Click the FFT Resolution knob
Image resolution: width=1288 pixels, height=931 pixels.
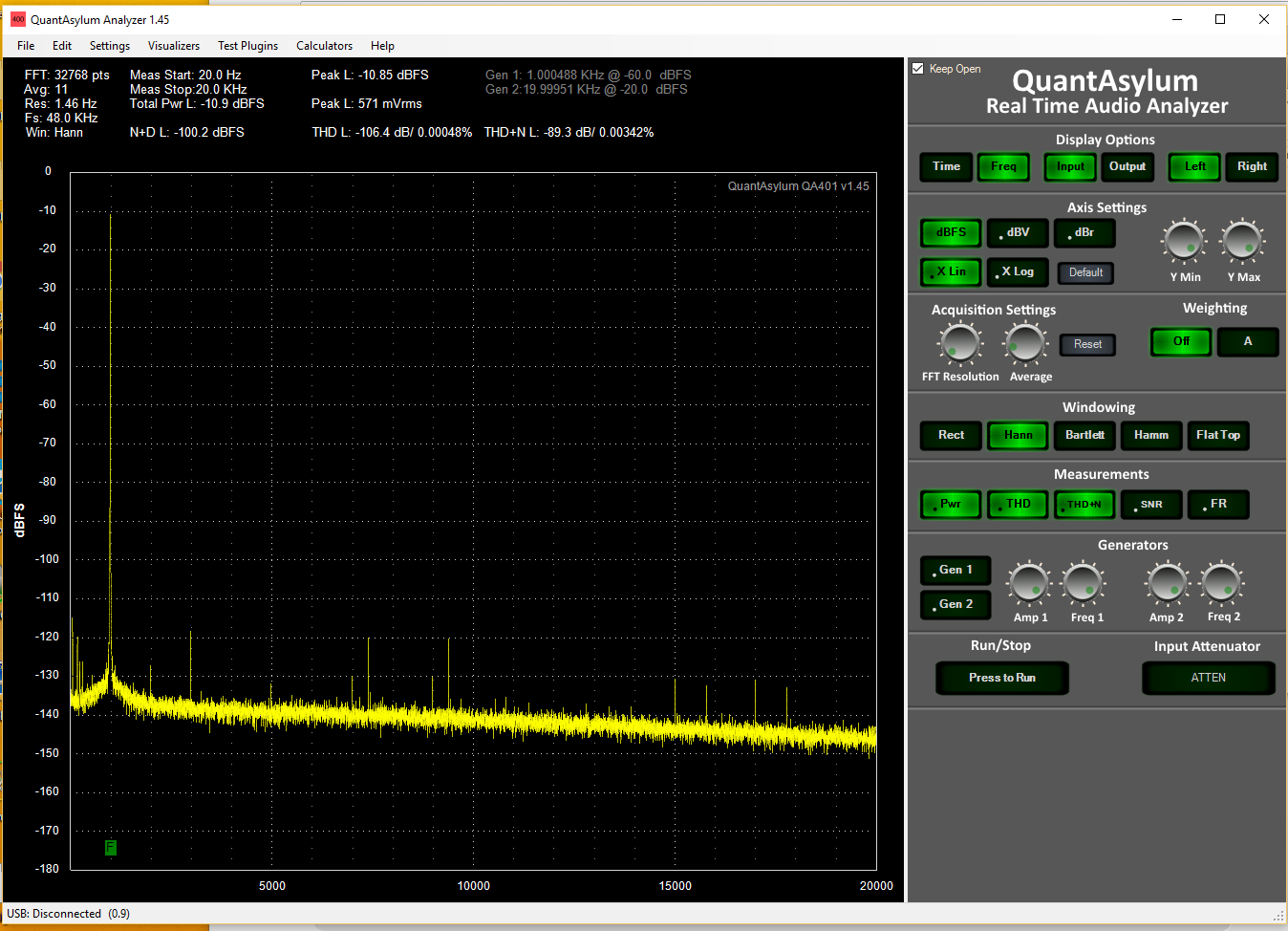tap(960, 344)
